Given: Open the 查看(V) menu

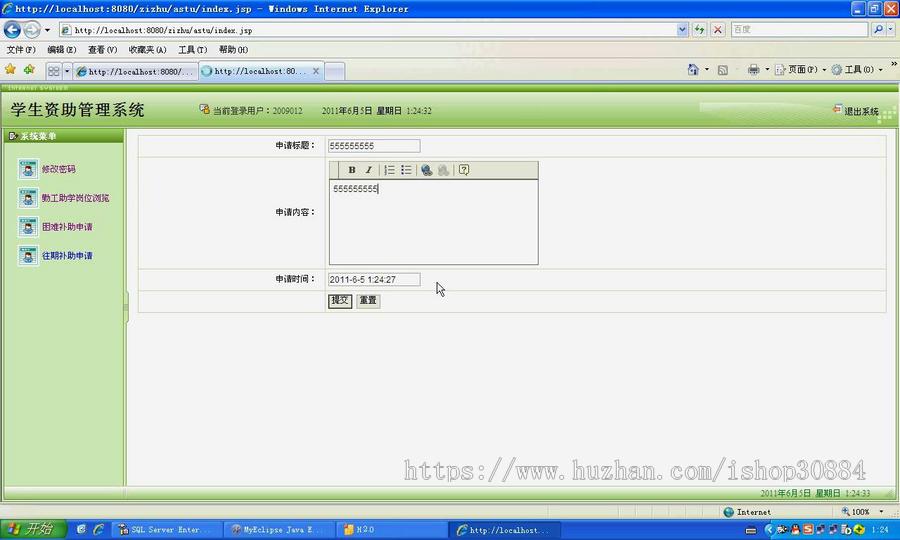Looking at the screenshot, I should click(x=102, y=50).
